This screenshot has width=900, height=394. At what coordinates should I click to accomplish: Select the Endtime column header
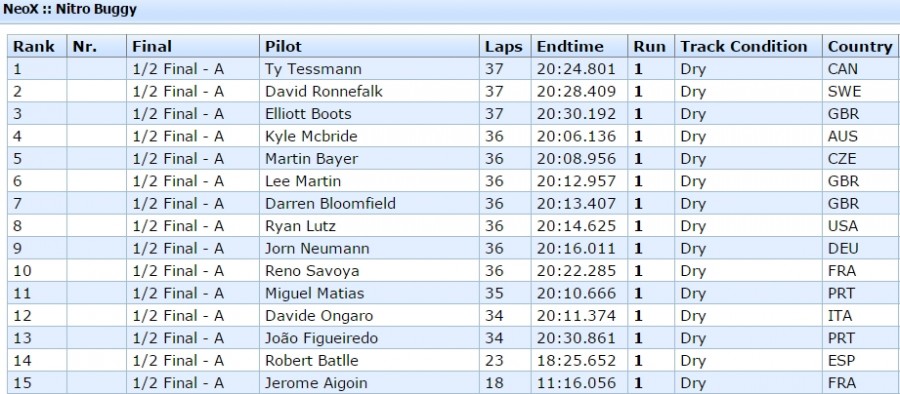pyautogui.click(x=579, y=47)
